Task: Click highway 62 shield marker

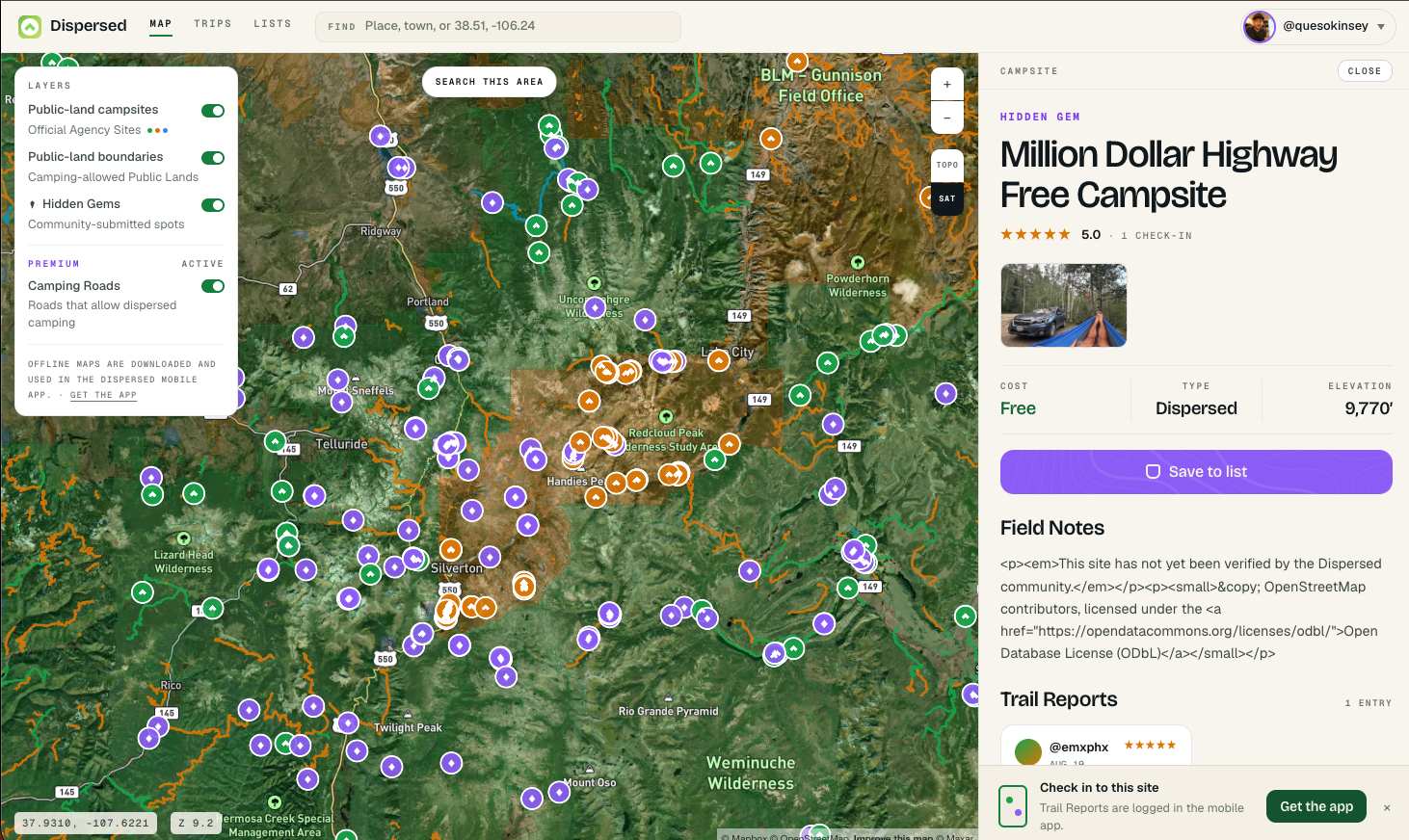Action: (287, 289)
